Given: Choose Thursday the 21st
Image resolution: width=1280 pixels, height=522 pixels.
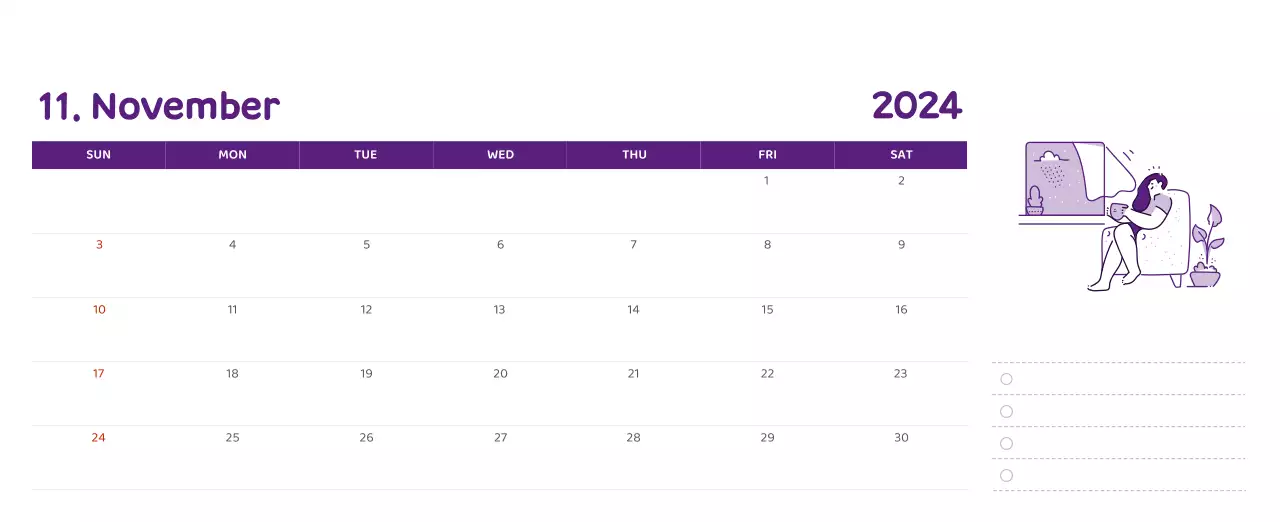Looking at the screenshot, I should 633,374.
